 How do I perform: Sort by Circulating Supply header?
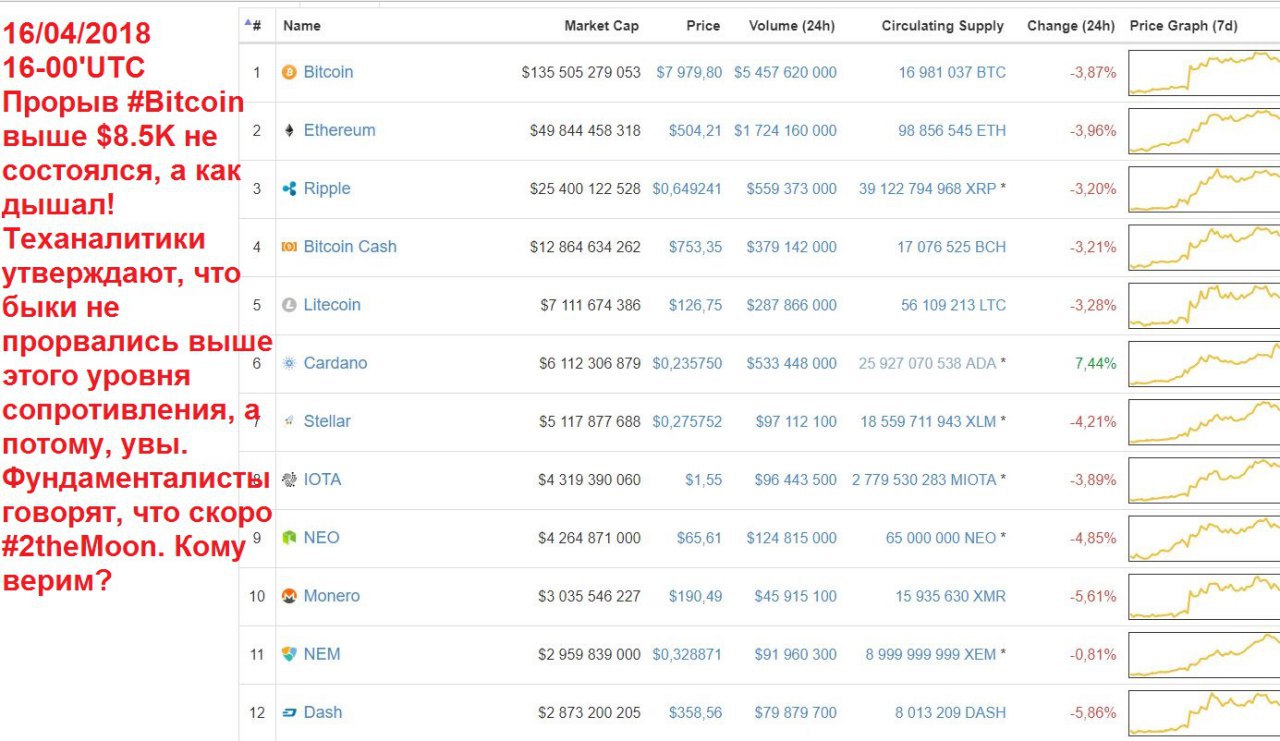coord(943,26)
